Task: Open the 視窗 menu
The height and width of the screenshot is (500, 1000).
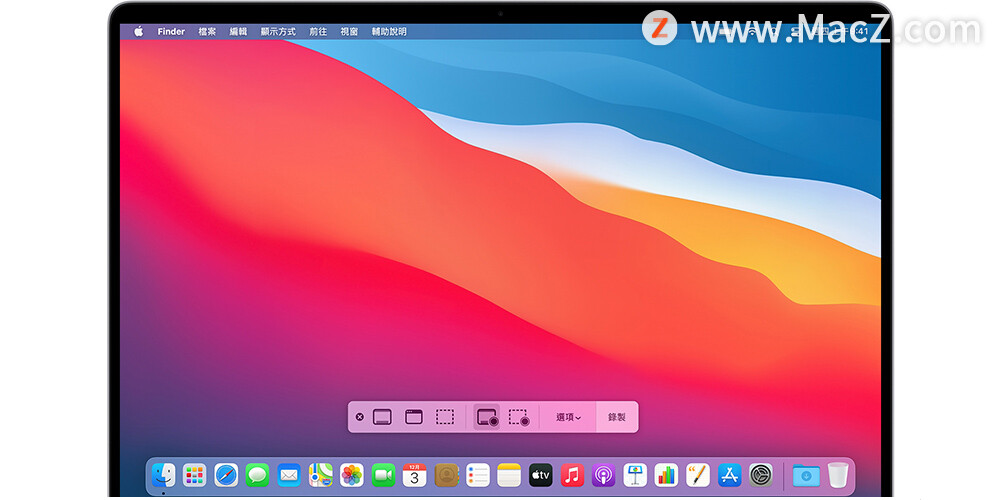Action: (349, 31)
